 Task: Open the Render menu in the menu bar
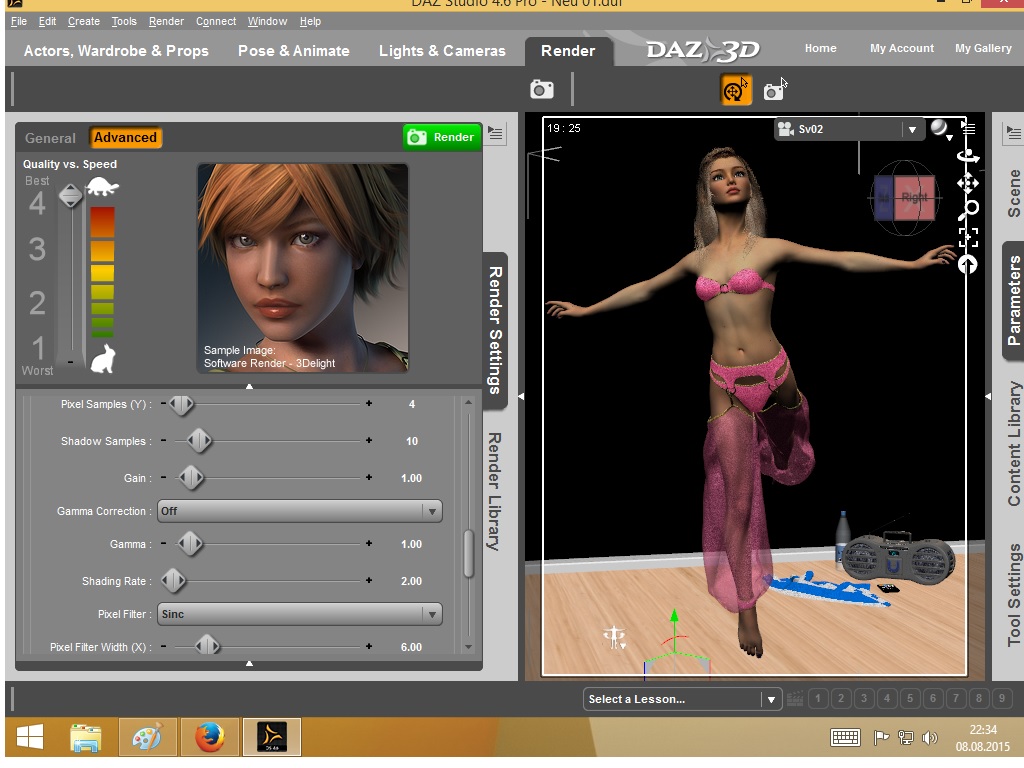pyautogui.click(x=167, y=22)
